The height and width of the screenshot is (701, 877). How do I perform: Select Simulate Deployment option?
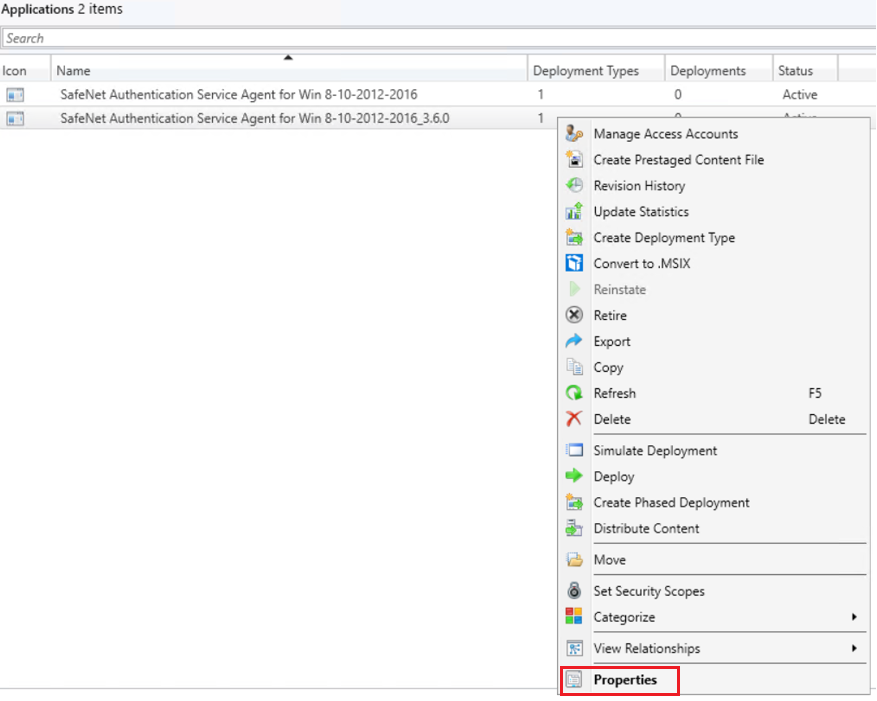point(714,450)
